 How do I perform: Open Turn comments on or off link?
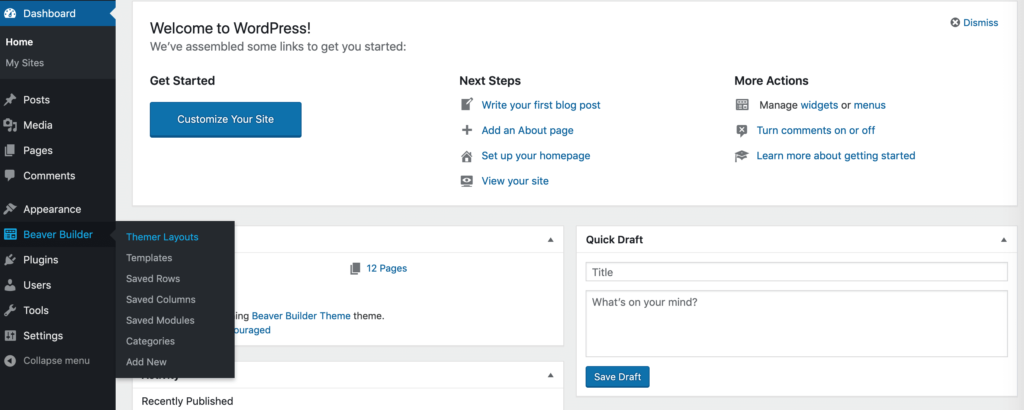pyautogui.click(x=816, y=131)
